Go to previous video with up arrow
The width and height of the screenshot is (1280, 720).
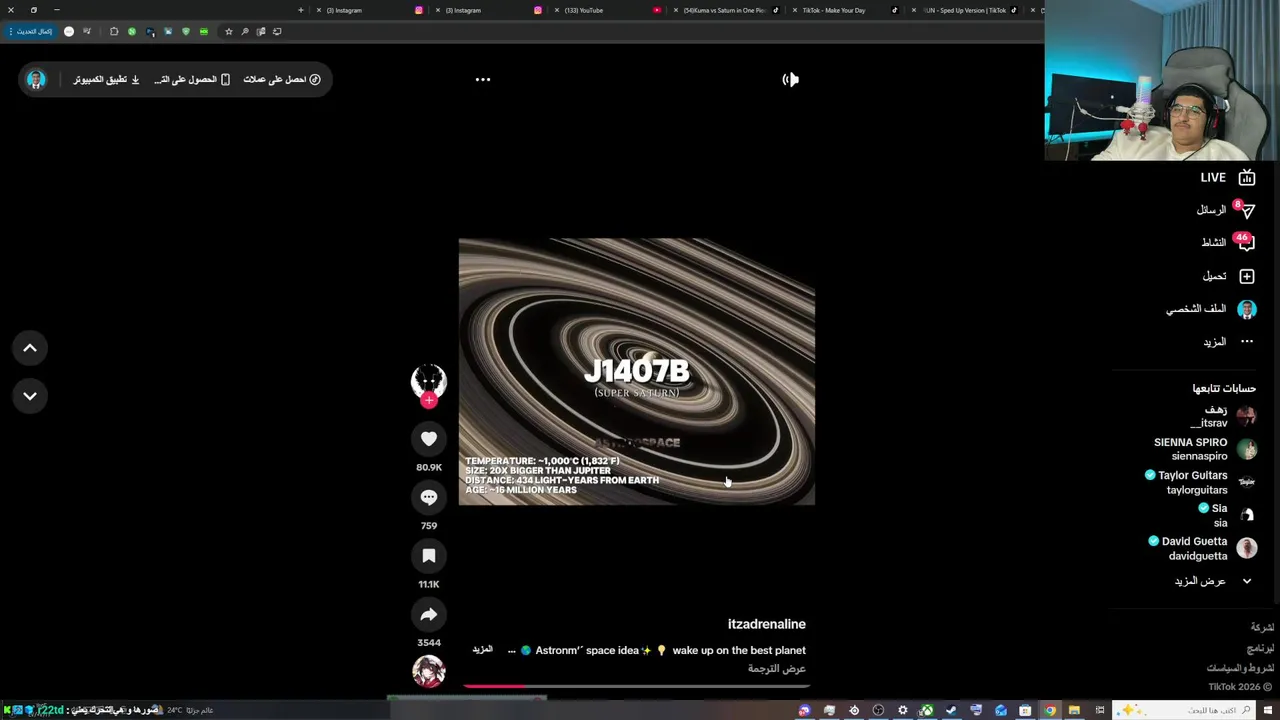pos(30,348)
